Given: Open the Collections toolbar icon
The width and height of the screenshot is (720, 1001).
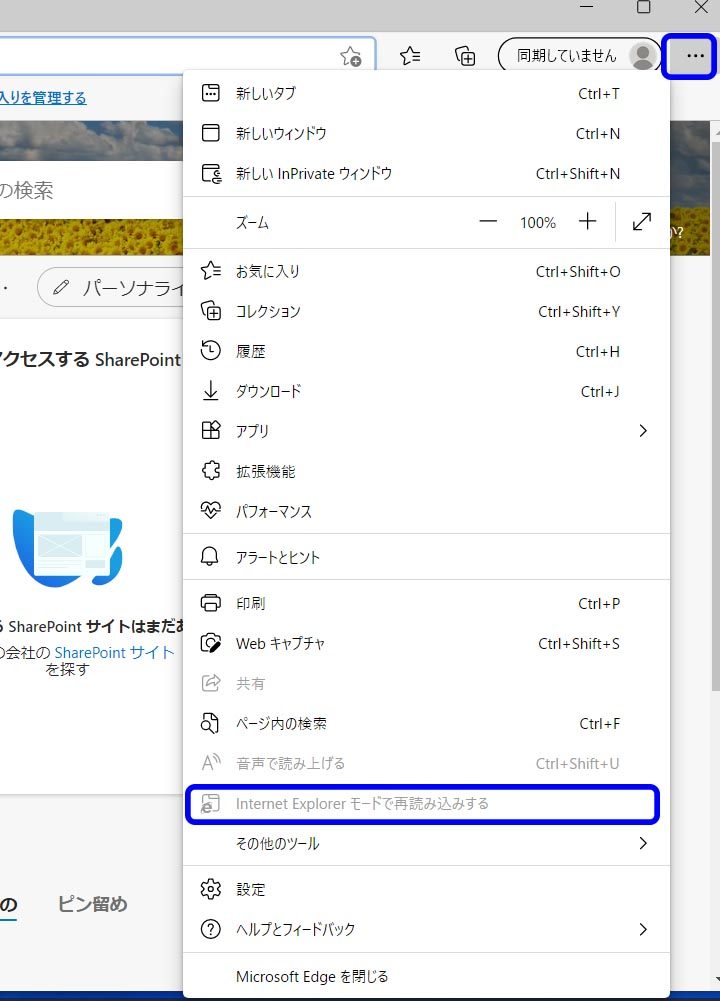Looking at the screenshot, I should 465,56.
